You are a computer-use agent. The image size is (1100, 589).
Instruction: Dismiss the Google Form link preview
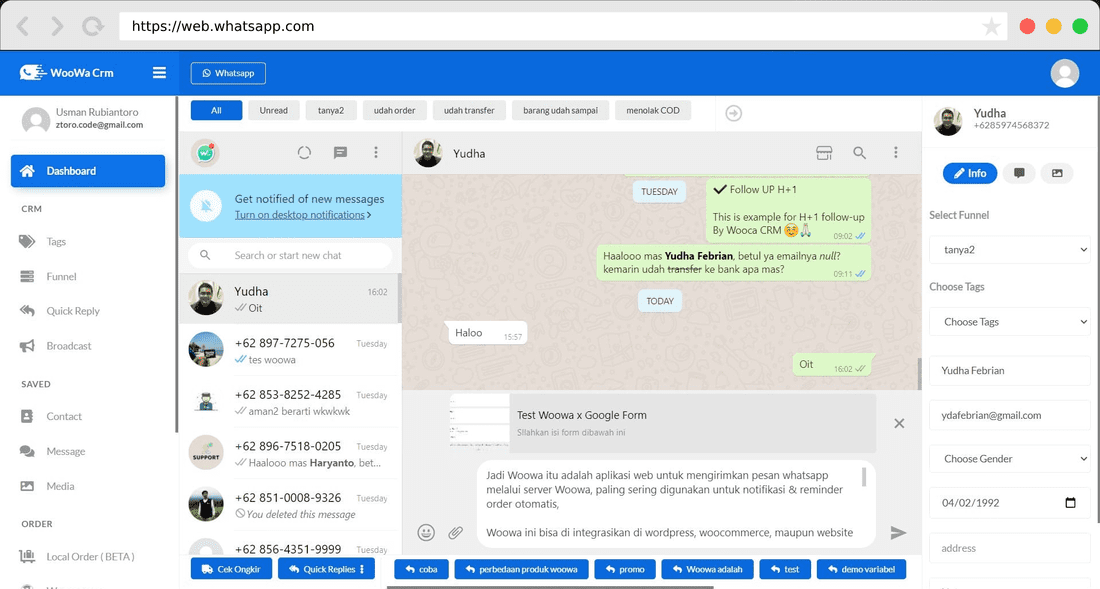point(899,424)
